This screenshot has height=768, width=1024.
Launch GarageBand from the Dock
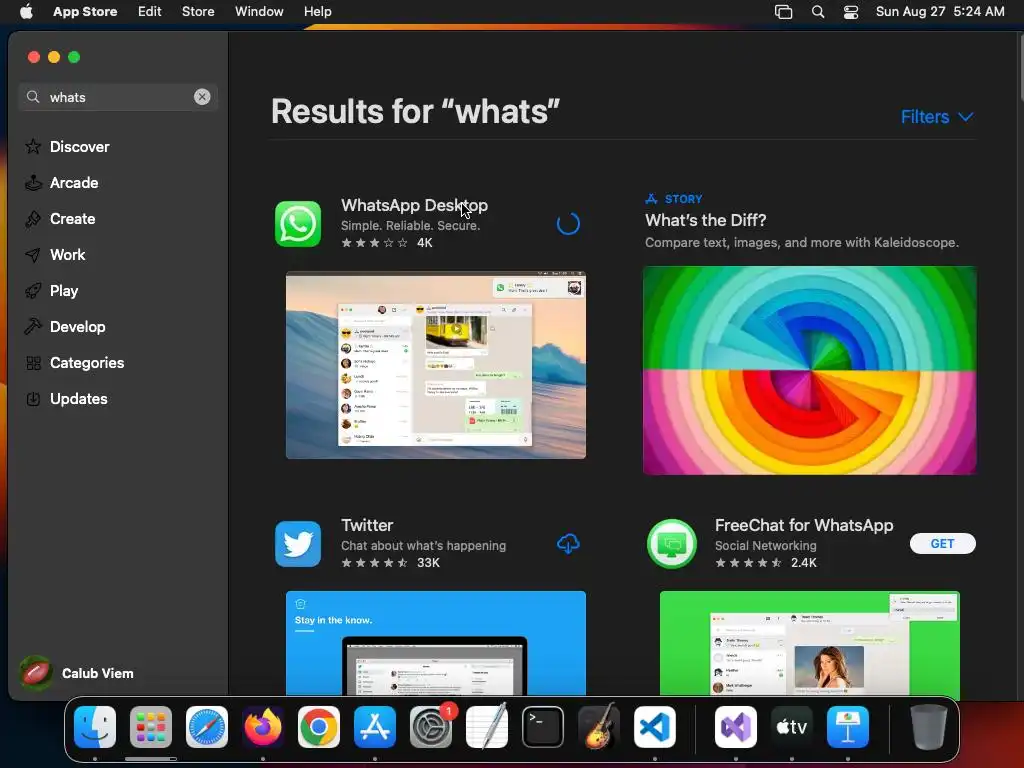coord(599,727)
